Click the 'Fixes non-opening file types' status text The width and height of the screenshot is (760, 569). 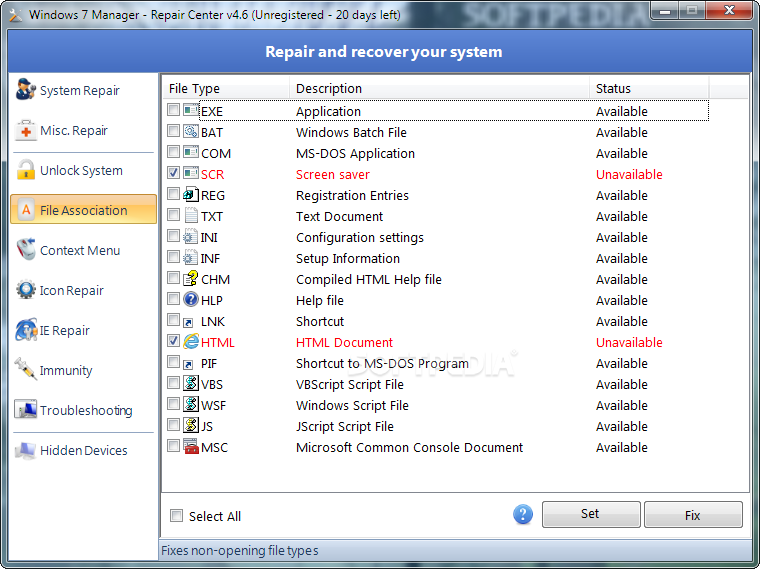click(x=239, y=551)
